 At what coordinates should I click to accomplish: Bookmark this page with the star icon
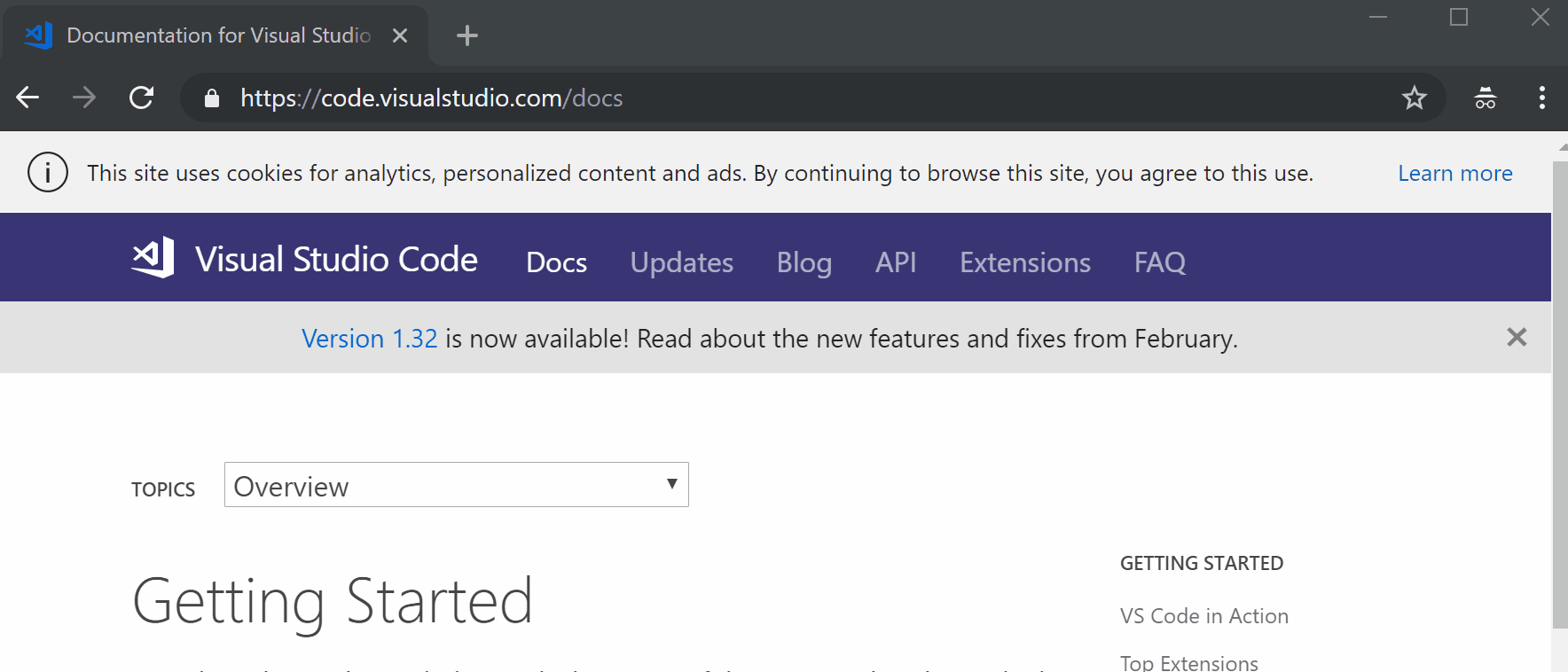[x=1415, y=98]
